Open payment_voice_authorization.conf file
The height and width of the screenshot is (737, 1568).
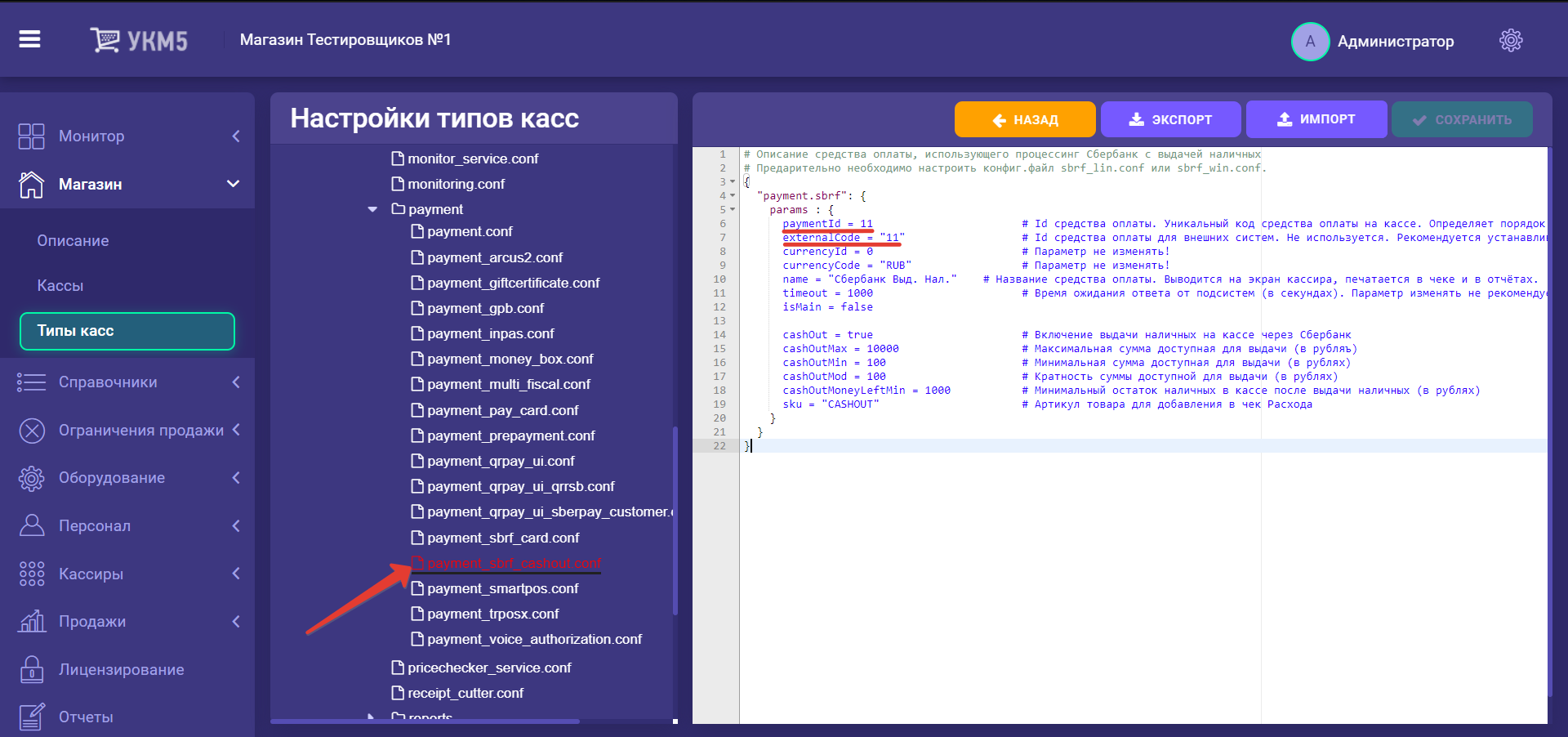tap(534, 639)
